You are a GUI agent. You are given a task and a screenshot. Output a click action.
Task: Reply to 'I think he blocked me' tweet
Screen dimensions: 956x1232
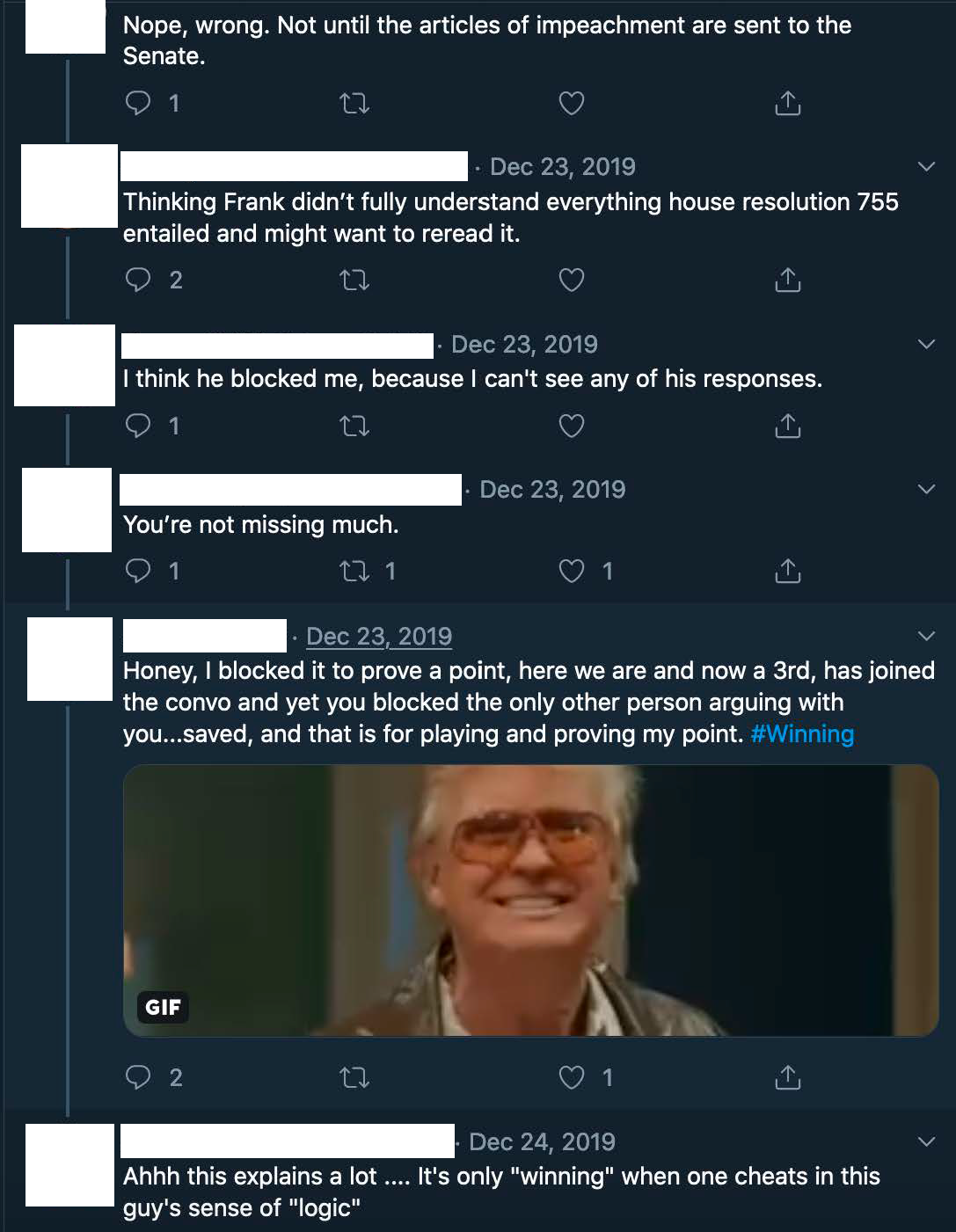coord(138,426)
